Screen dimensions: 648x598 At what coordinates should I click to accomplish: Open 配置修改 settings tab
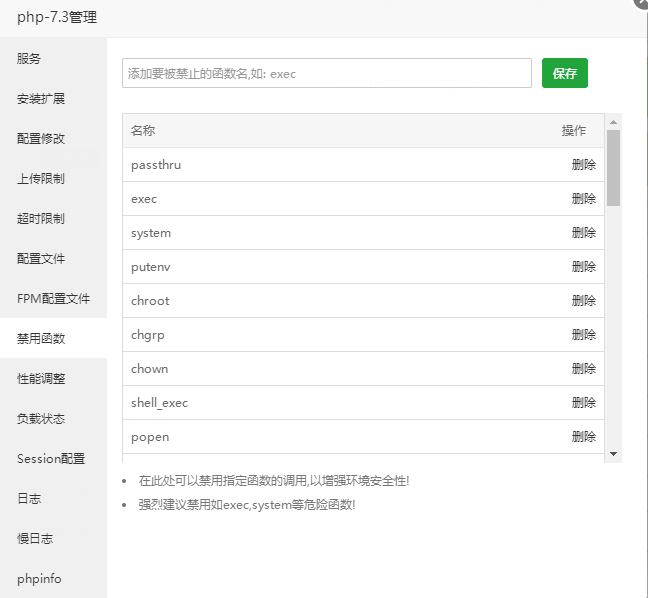(41, 139)
